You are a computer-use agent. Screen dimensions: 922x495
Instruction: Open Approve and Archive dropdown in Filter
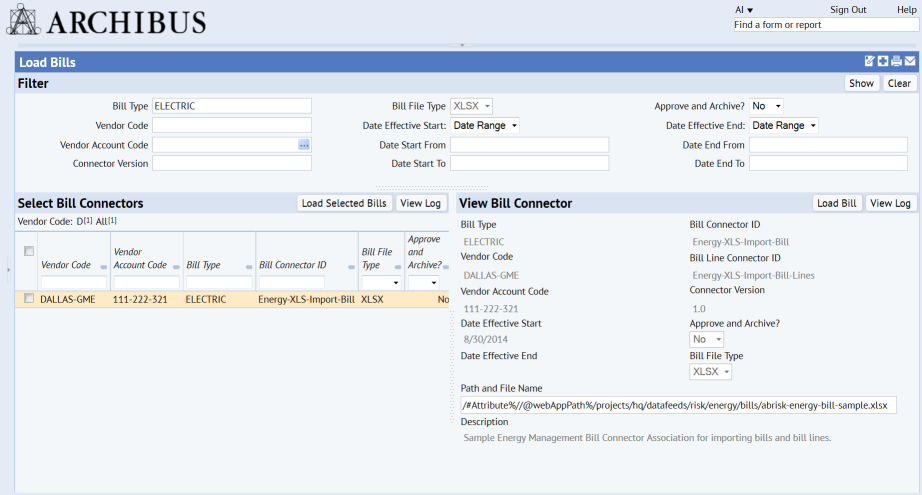coord(766,106)
